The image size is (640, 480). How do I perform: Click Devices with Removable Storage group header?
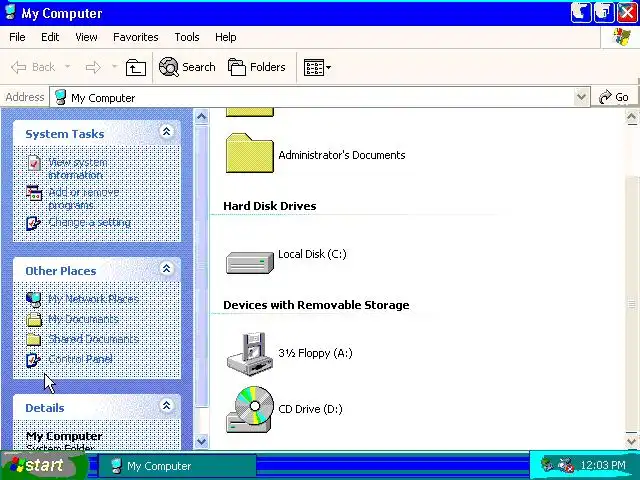(x=316, y=305)
